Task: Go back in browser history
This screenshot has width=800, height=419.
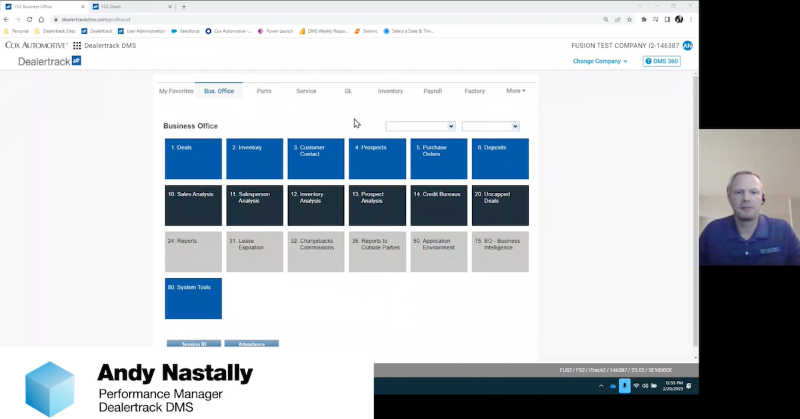Action: 6,19
